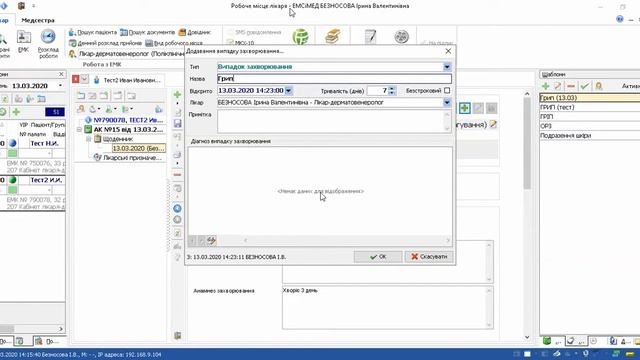Select tree node №790078, ТЕСТ2
This screenshot has height=360, width=640.
click(x=128, y=120)
